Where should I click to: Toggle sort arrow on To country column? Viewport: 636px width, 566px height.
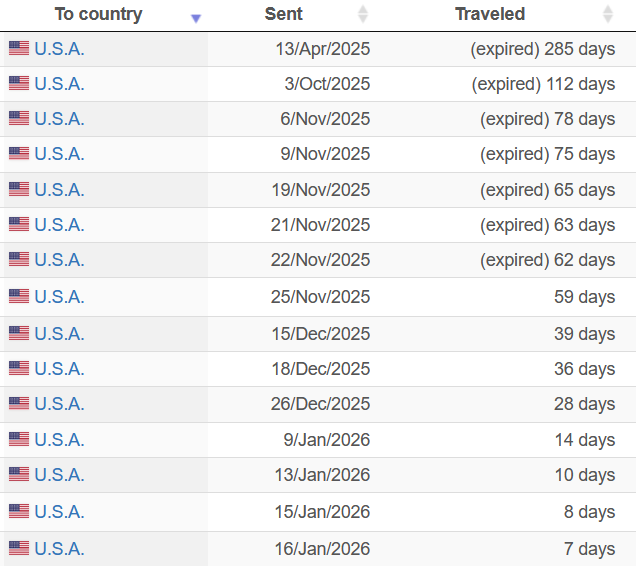click(196, 17)
